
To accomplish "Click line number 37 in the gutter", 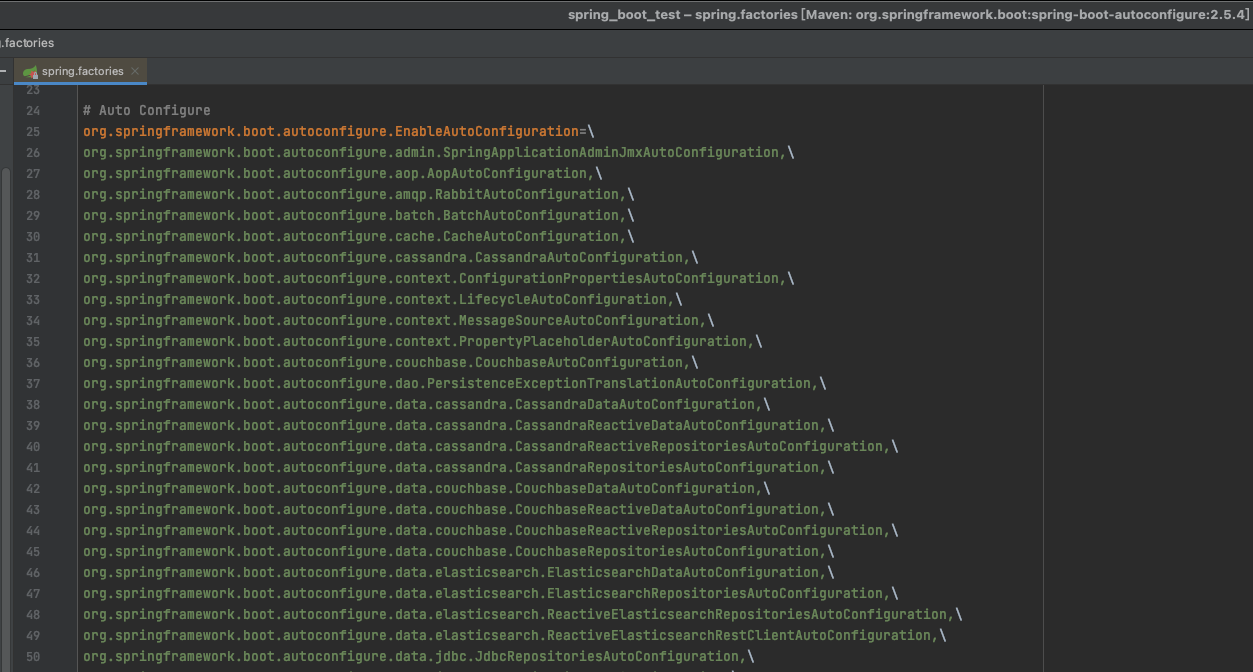I will point(33,383).
